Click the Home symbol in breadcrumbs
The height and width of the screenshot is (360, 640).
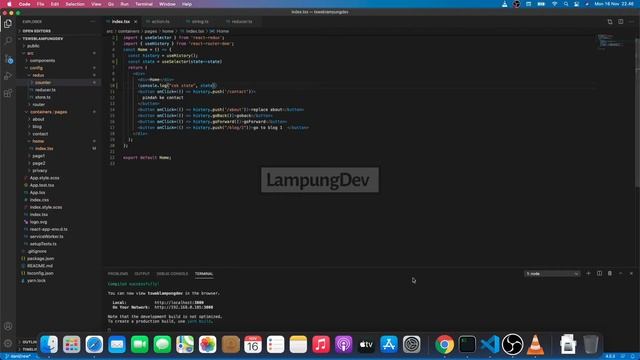(220, 31)
